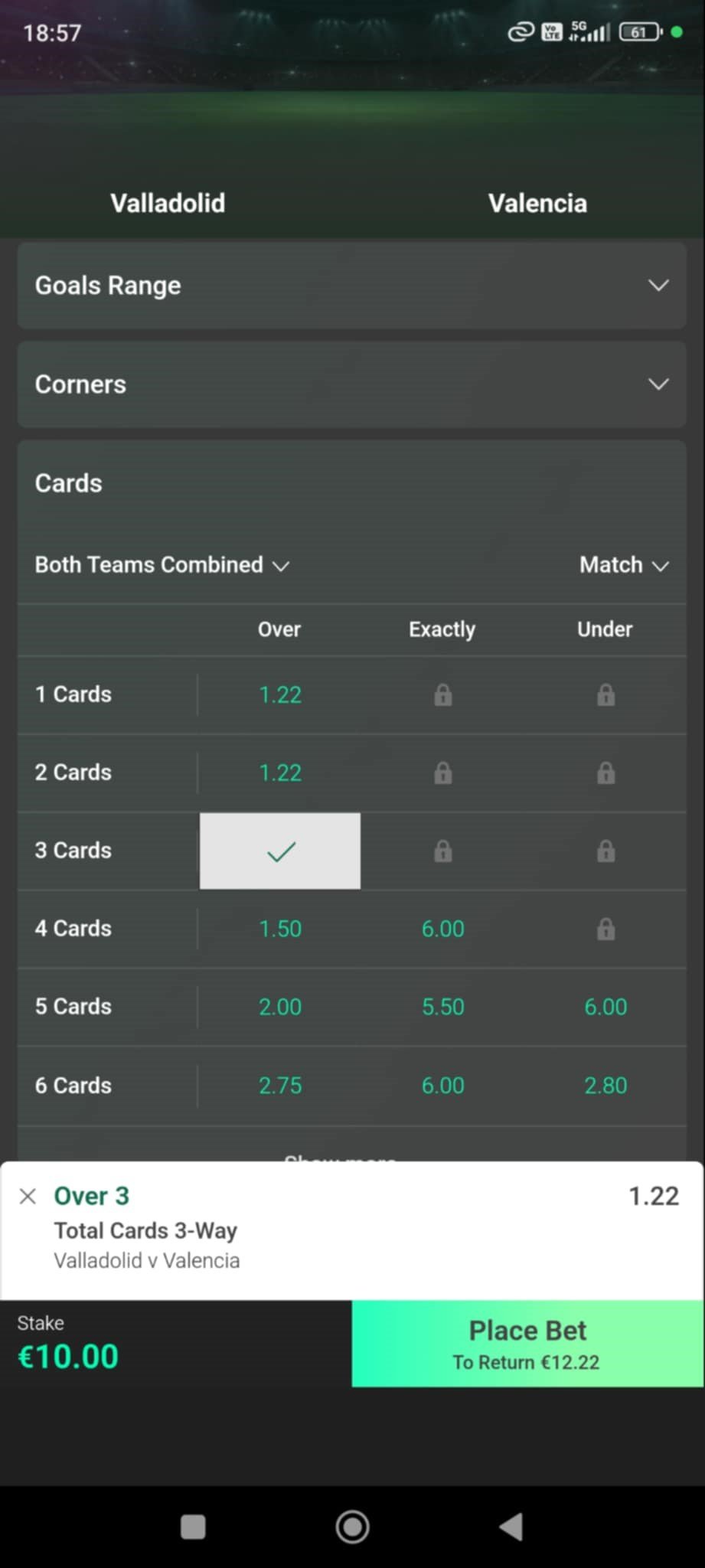Edit the €10.00 stake amount
The width and height of the screenshot is (705, 1568).
[69, 1357]
